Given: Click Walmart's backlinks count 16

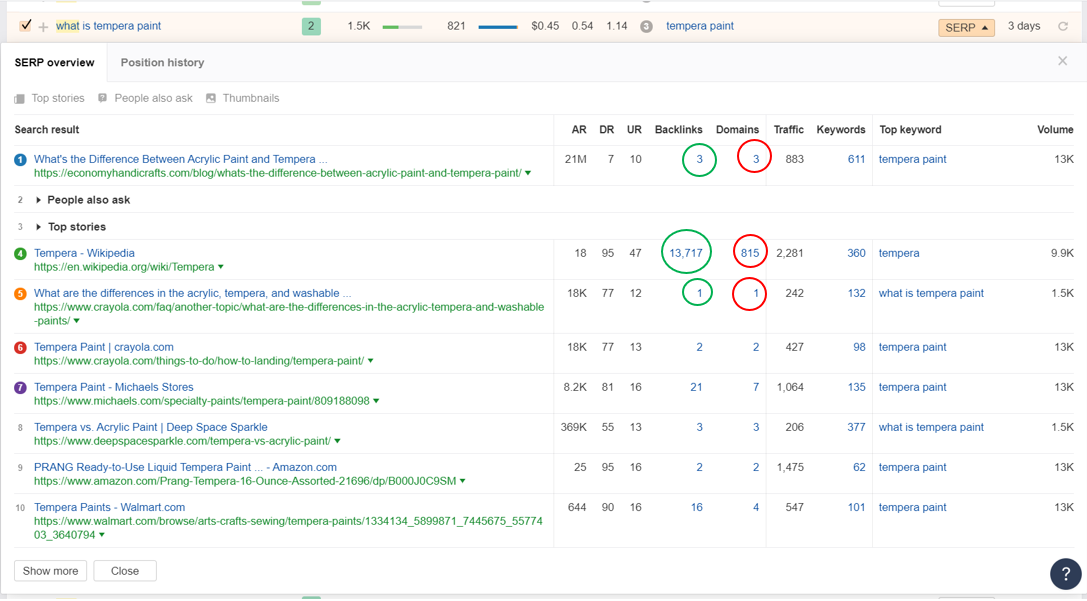Looking at the screenshot, I should [x=697, y=507].
